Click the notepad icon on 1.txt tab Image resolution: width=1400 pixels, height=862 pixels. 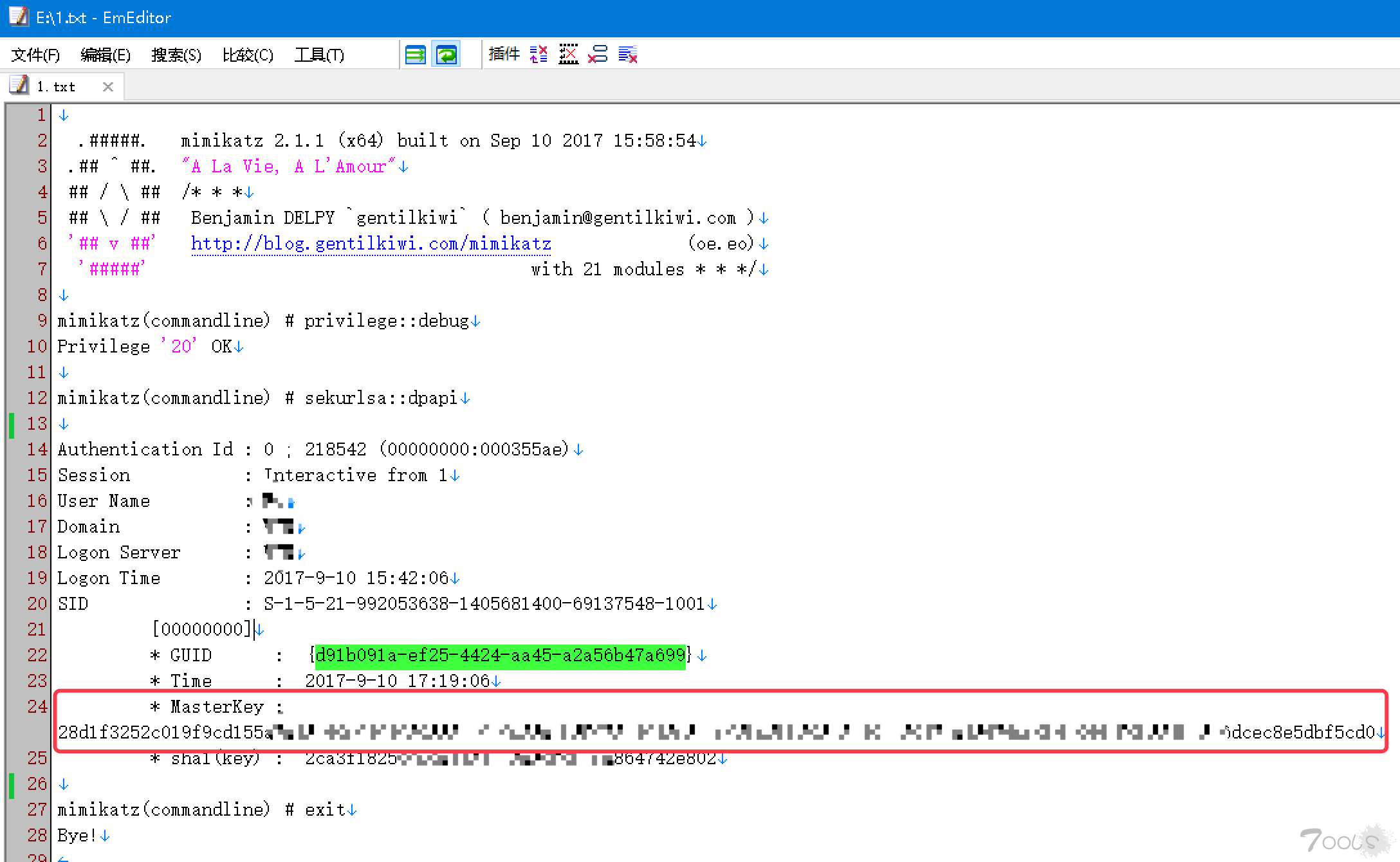tap(19, 86)
